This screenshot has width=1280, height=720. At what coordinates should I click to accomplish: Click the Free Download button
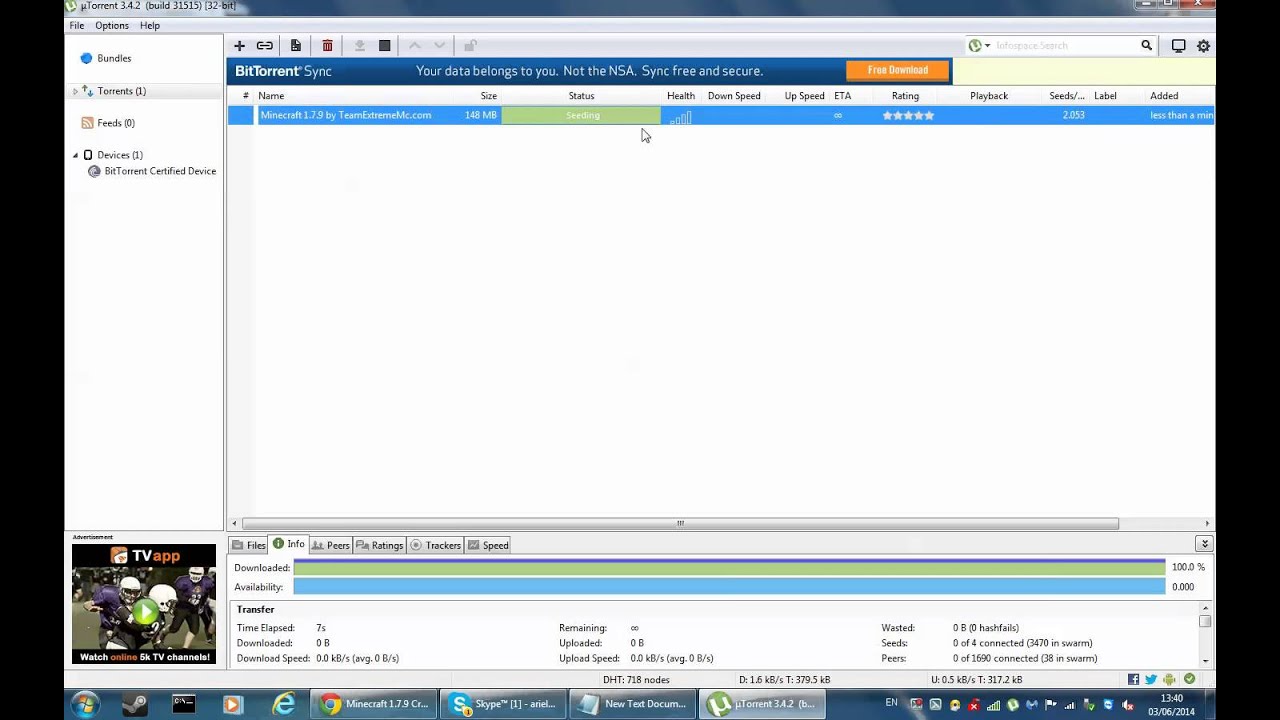pos(897,70)
